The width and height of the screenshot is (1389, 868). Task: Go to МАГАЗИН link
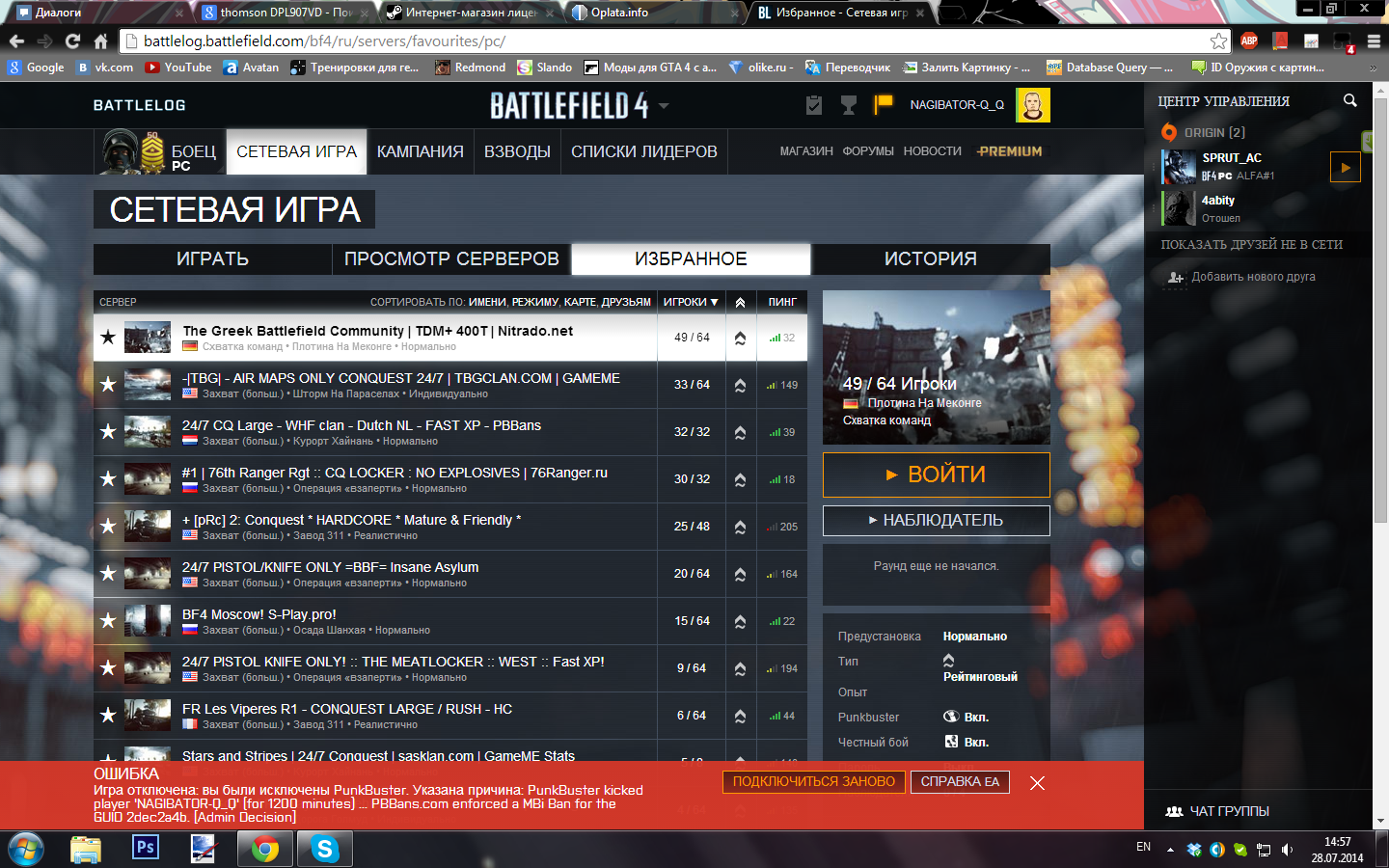(x=806, y=151)
